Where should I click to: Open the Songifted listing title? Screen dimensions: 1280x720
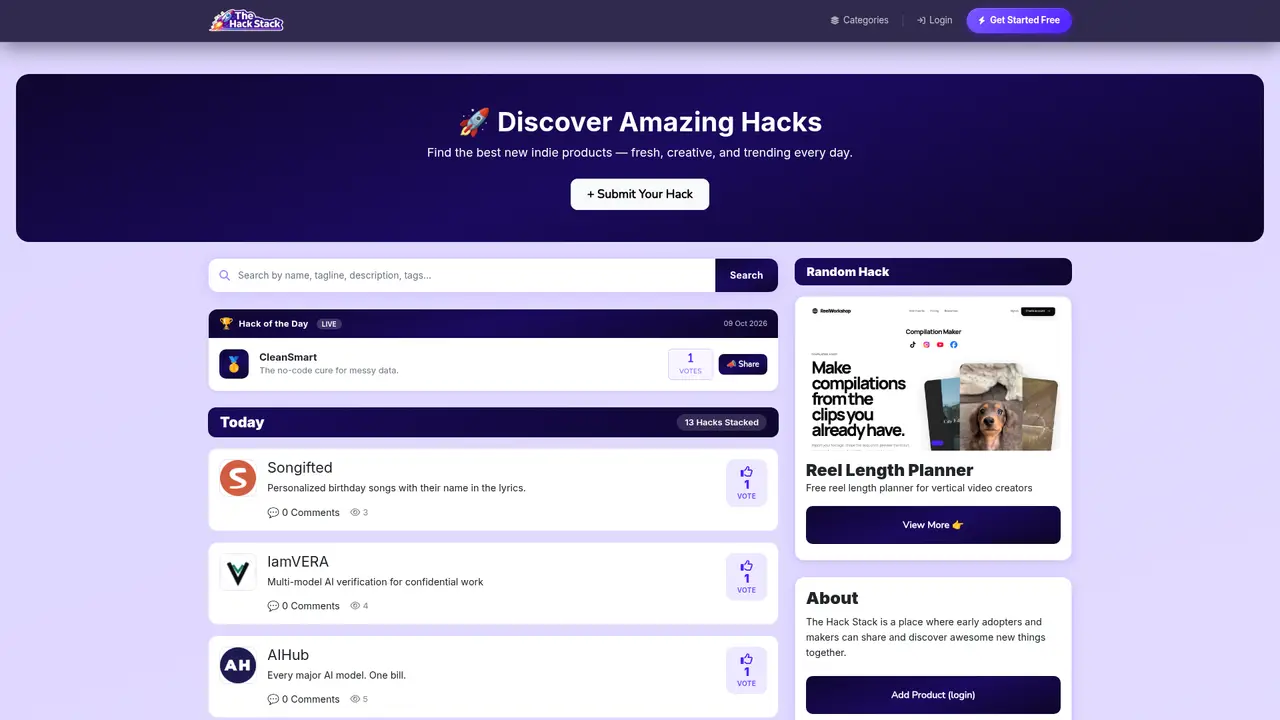[x=300, y=467]
